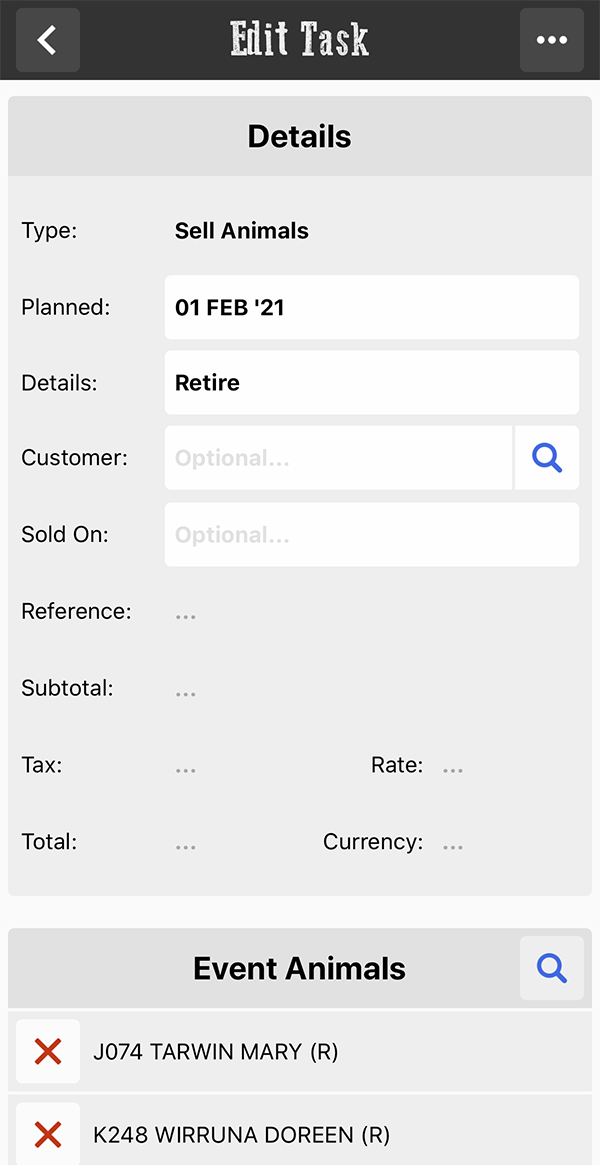Open the Sold On date field
Viewport: 600px width, 1165px height.
pyautogui.click(x=372, y=534)
